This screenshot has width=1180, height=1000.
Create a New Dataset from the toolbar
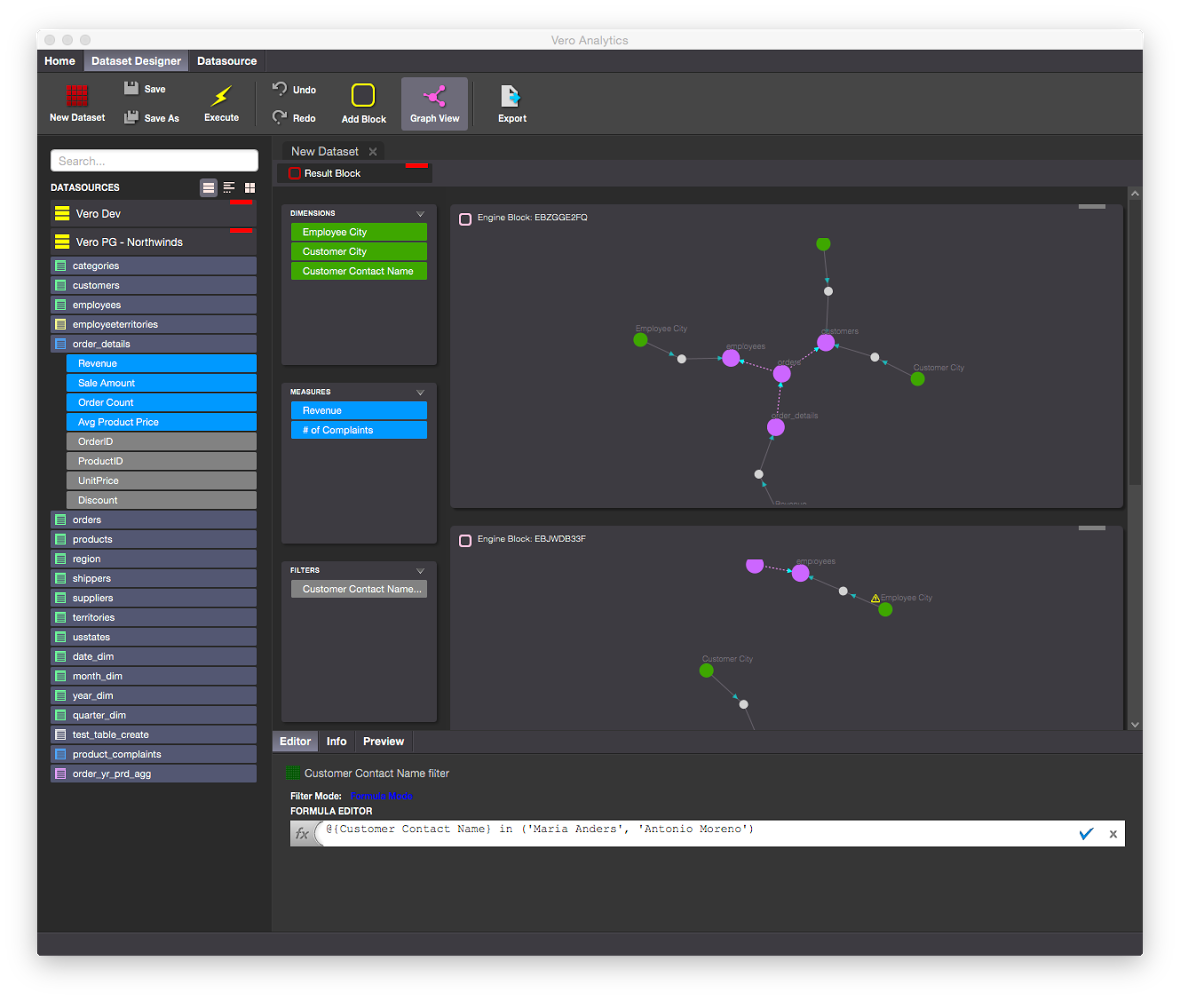[77, 103]
